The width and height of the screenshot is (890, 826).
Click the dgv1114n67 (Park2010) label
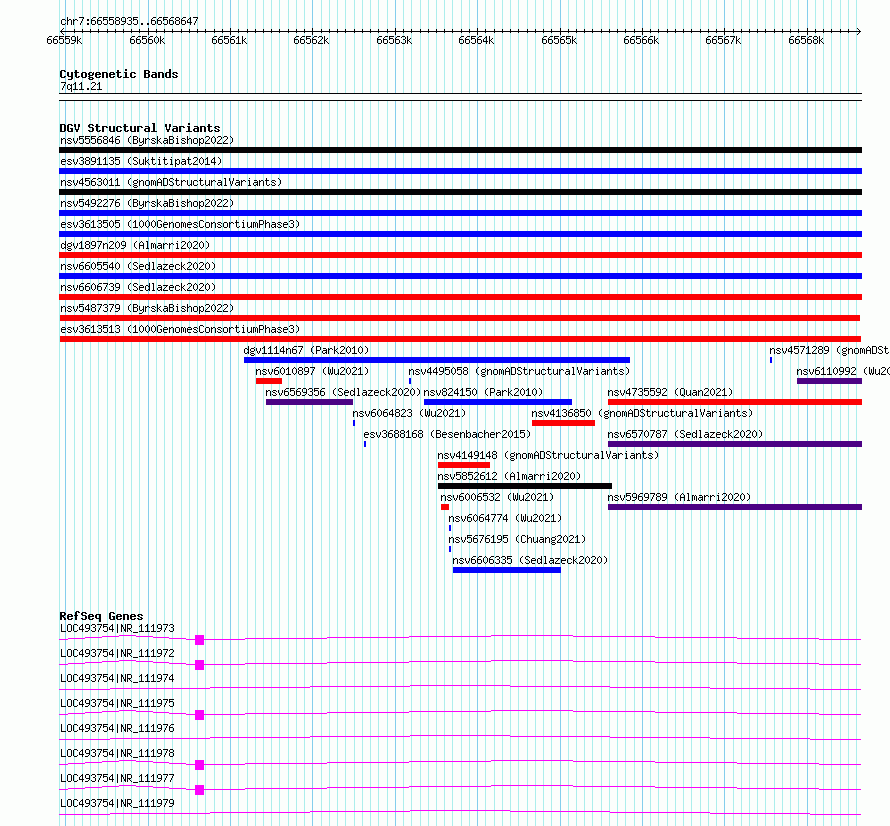(x=306, y=350)
